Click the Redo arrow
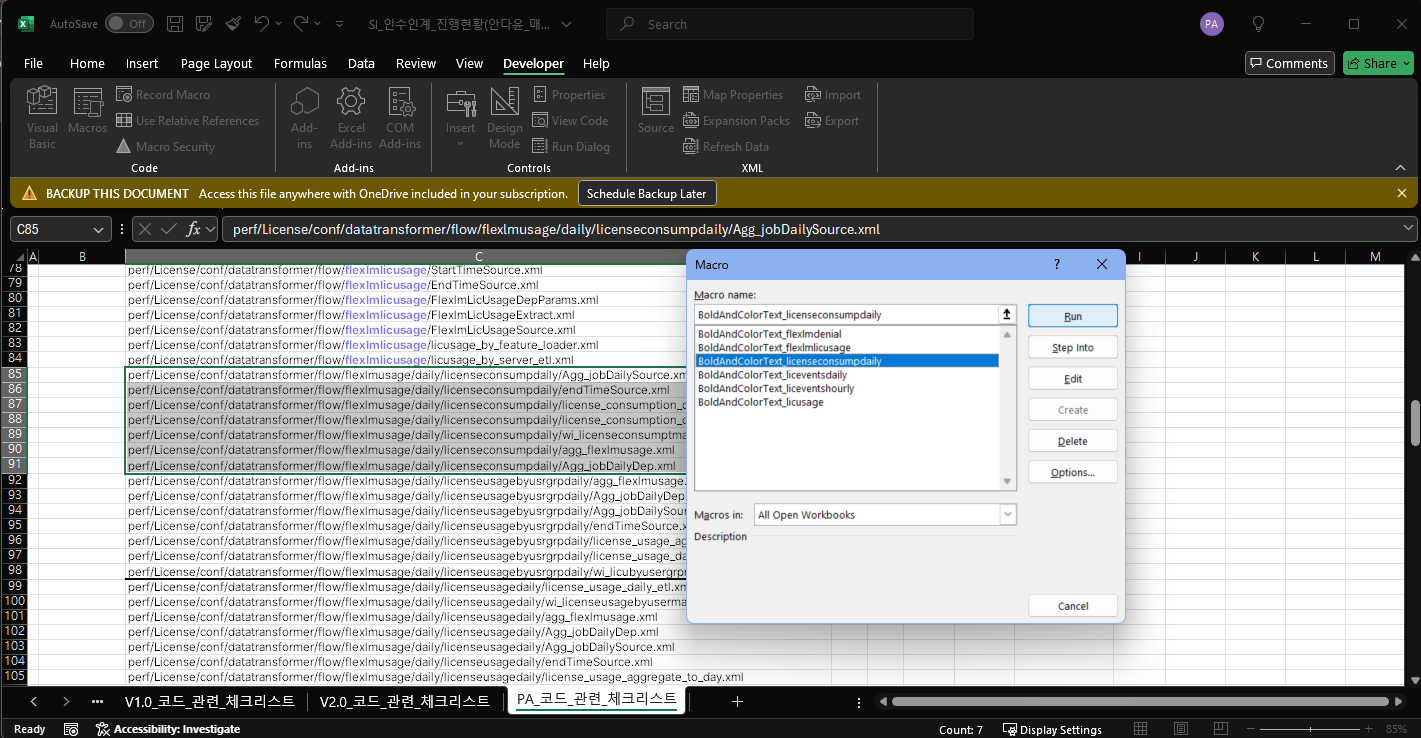 pyautogui.click(x=300, y=23)
